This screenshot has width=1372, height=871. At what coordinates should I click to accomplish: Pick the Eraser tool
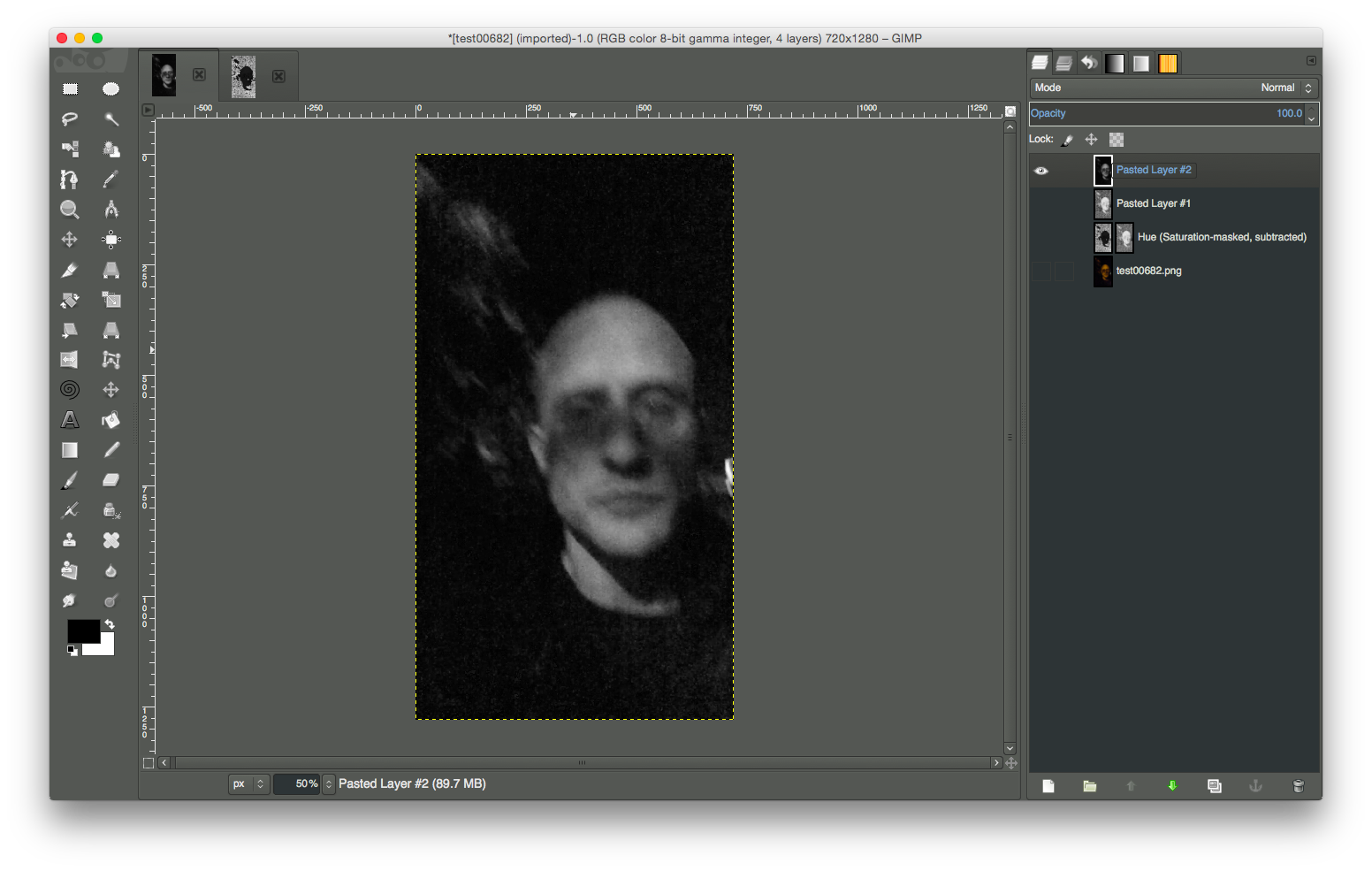coord(111,480)
